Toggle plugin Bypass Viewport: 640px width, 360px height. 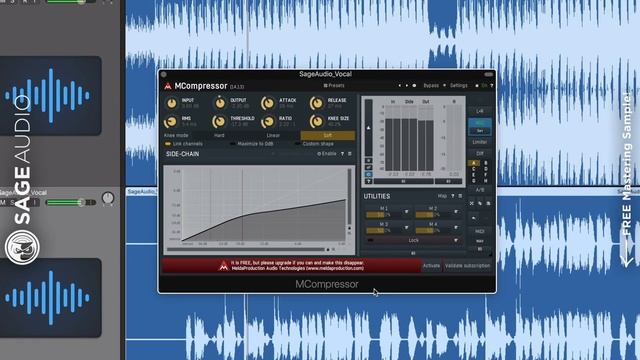[x=431, y=86]
